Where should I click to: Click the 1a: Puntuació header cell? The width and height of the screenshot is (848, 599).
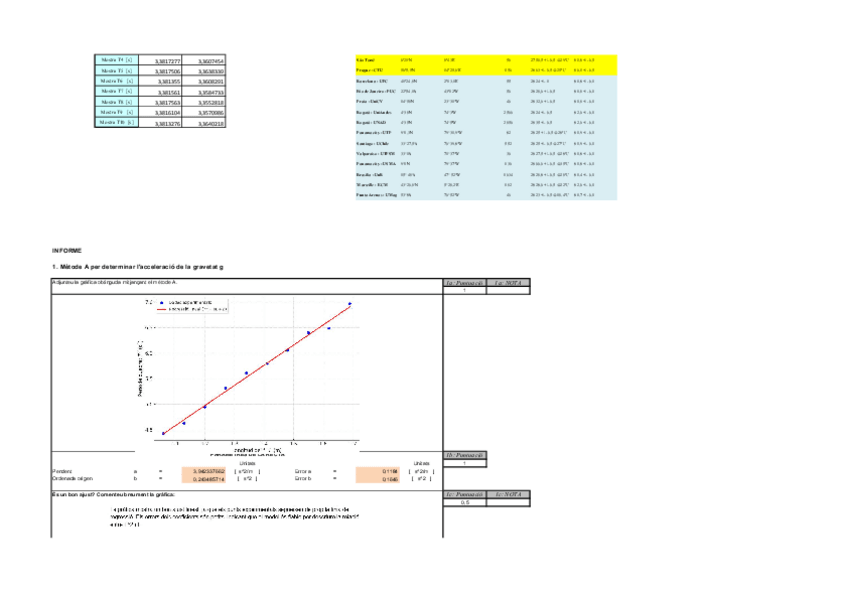pos(465,283)
